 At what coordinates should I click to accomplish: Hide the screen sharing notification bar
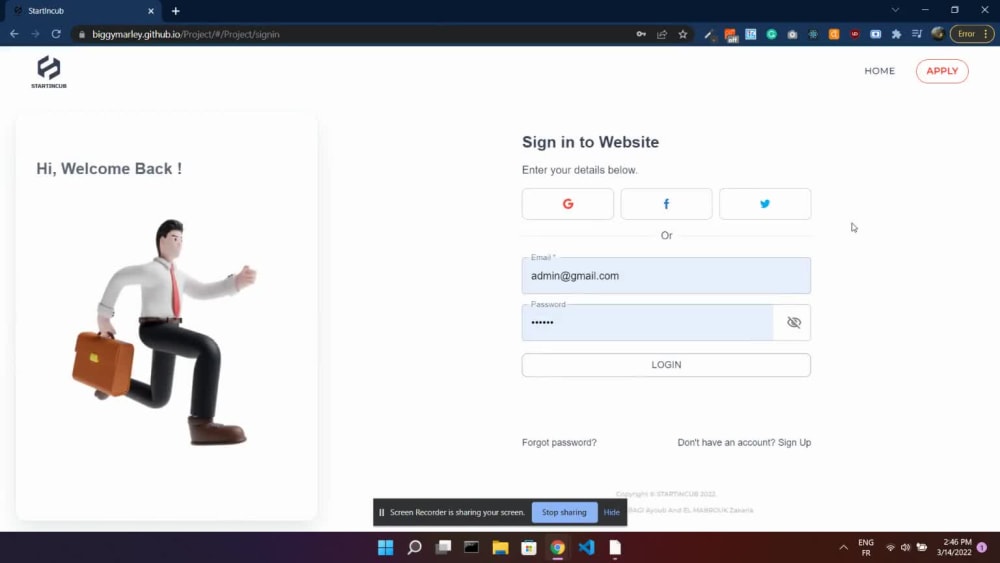click(x=611, y=512)
